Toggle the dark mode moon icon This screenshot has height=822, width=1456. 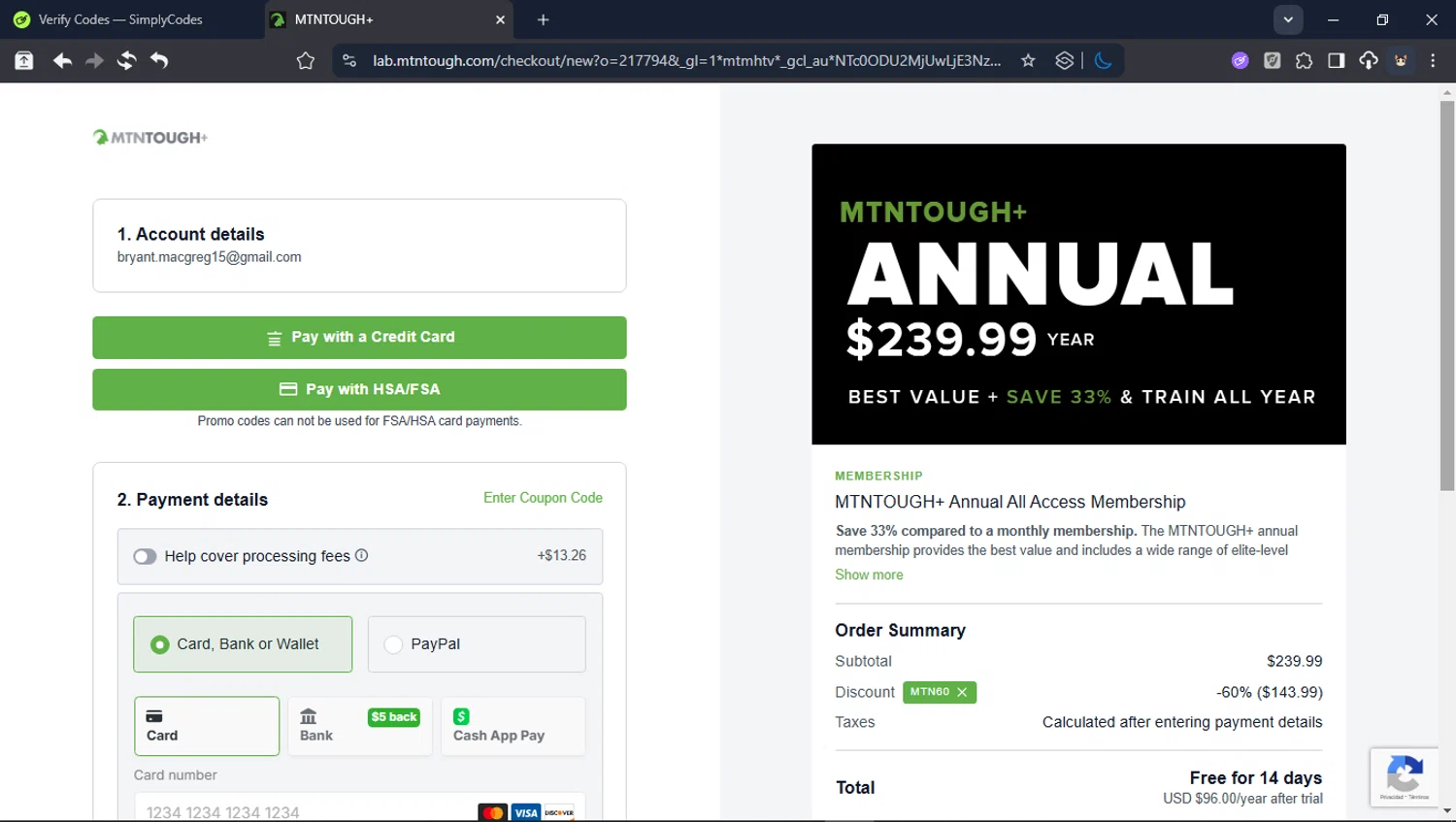[x=1104, y=60]
